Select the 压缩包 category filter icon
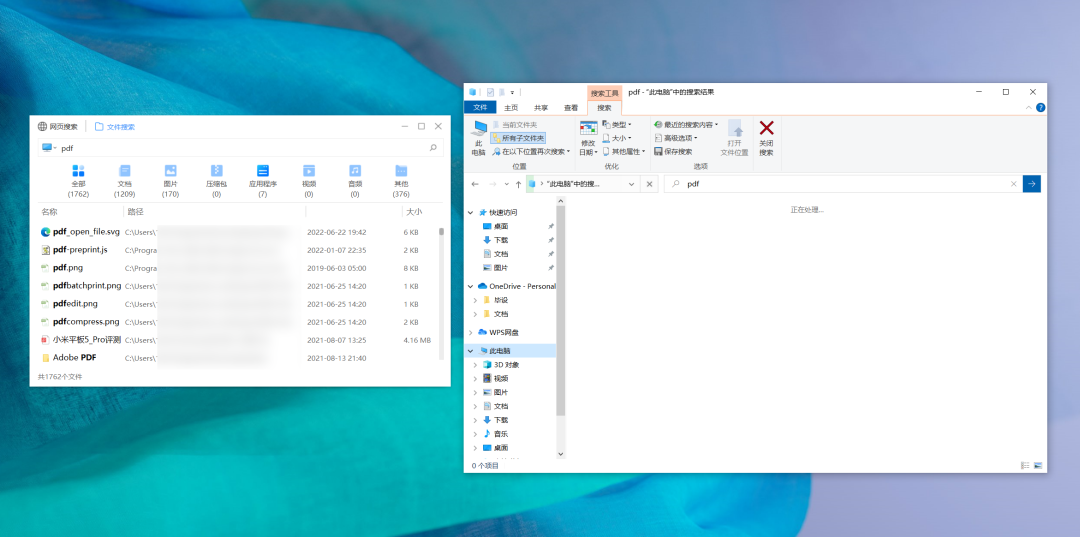Viewport: 1080px width, 537px height. coord(216,171)
